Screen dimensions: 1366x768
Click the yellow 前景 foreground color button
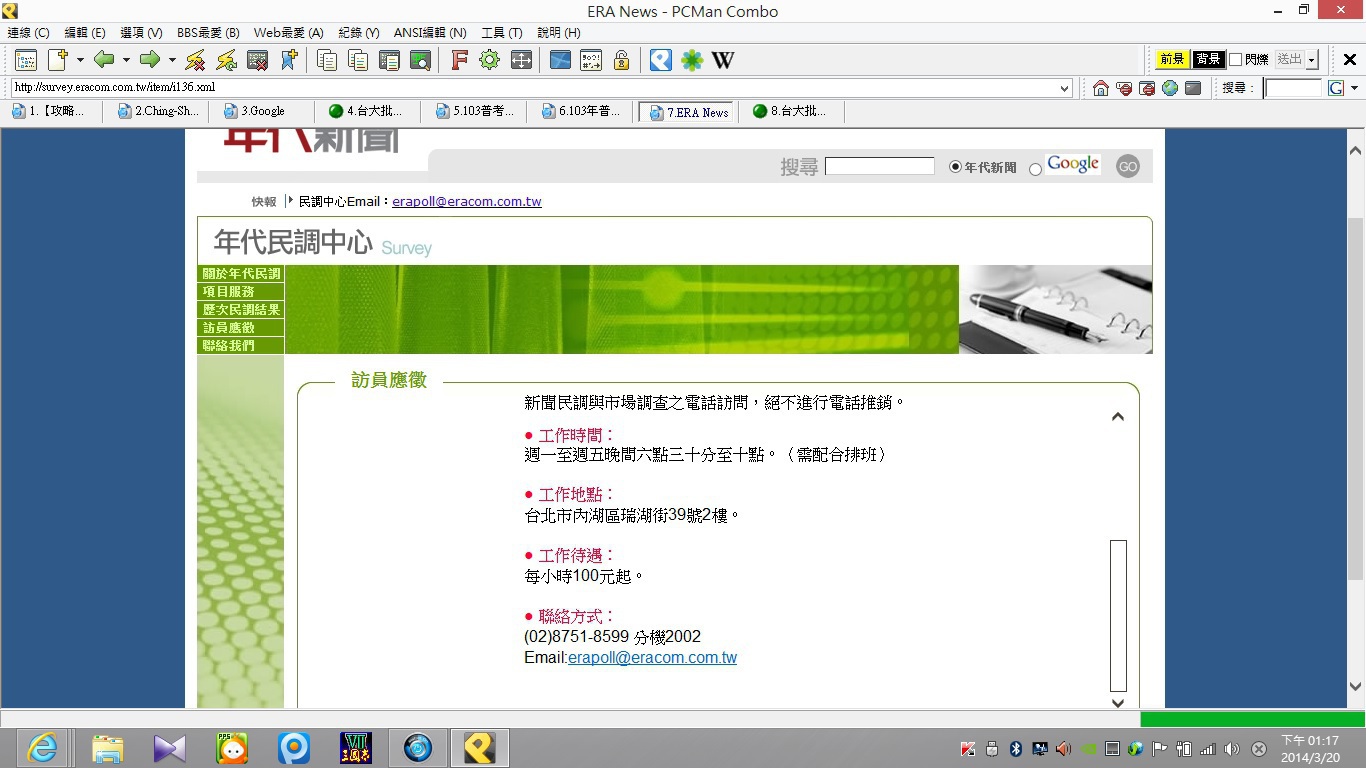point(1172,60)
